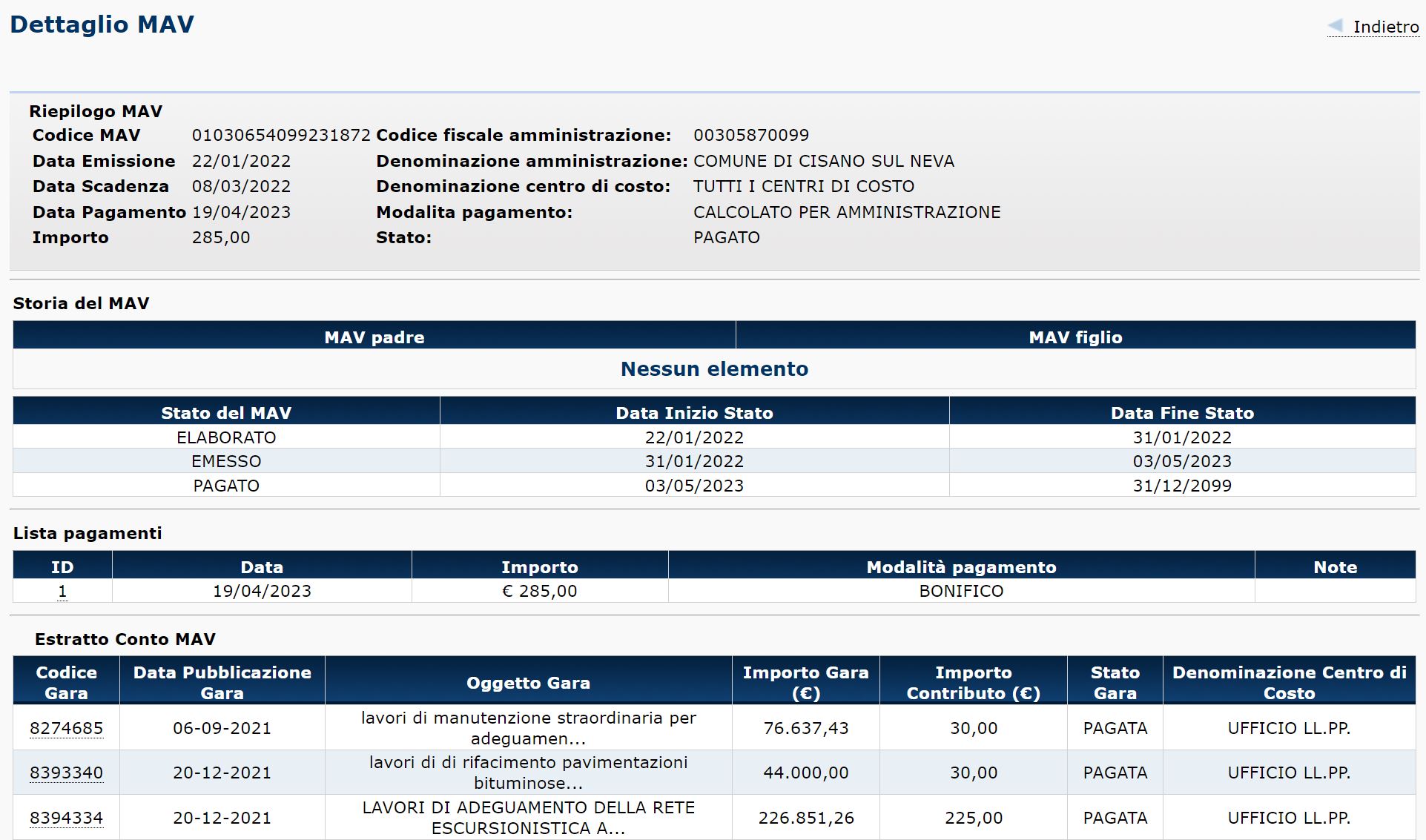Select the EMESSO status row
The image size is (1426, 840).
click(226, 461)
